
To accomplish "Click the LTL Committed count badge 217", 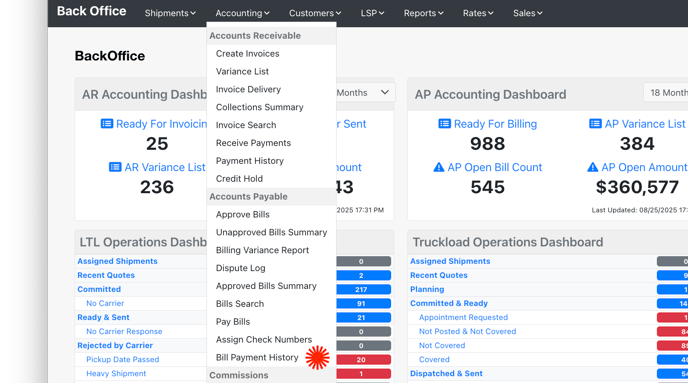I will [x=363, y=290].
